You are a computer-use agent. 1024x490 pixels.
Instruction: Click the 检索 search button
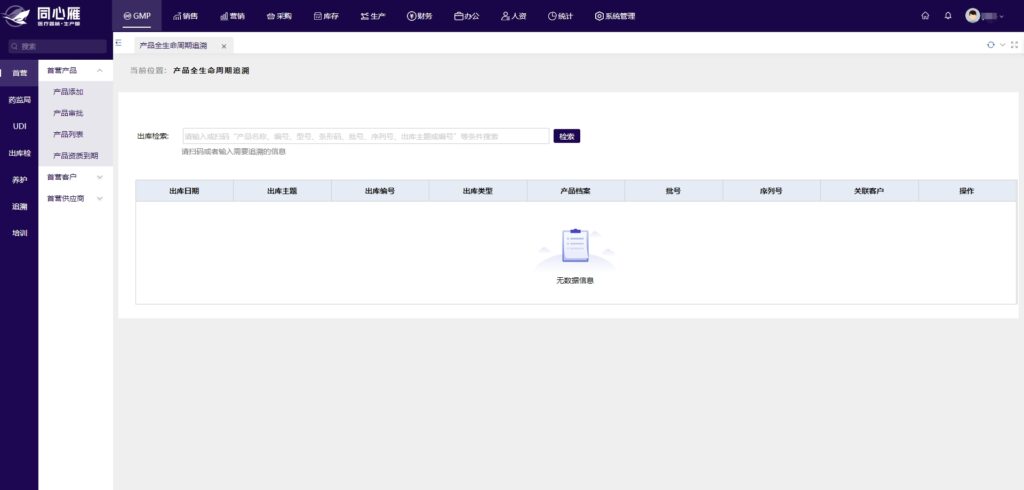click(566, 136)
